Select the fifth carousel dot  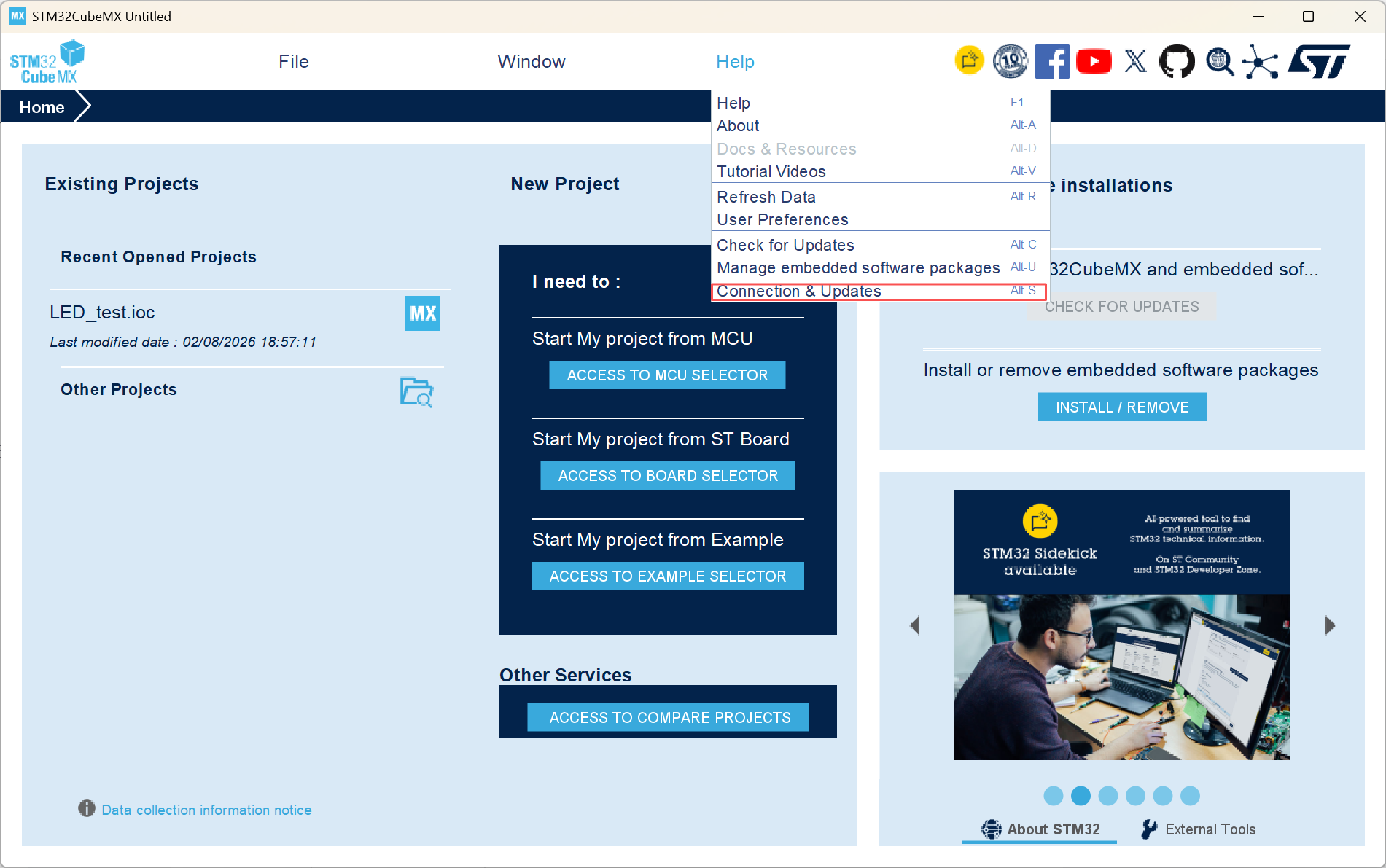click(1163, 796)
